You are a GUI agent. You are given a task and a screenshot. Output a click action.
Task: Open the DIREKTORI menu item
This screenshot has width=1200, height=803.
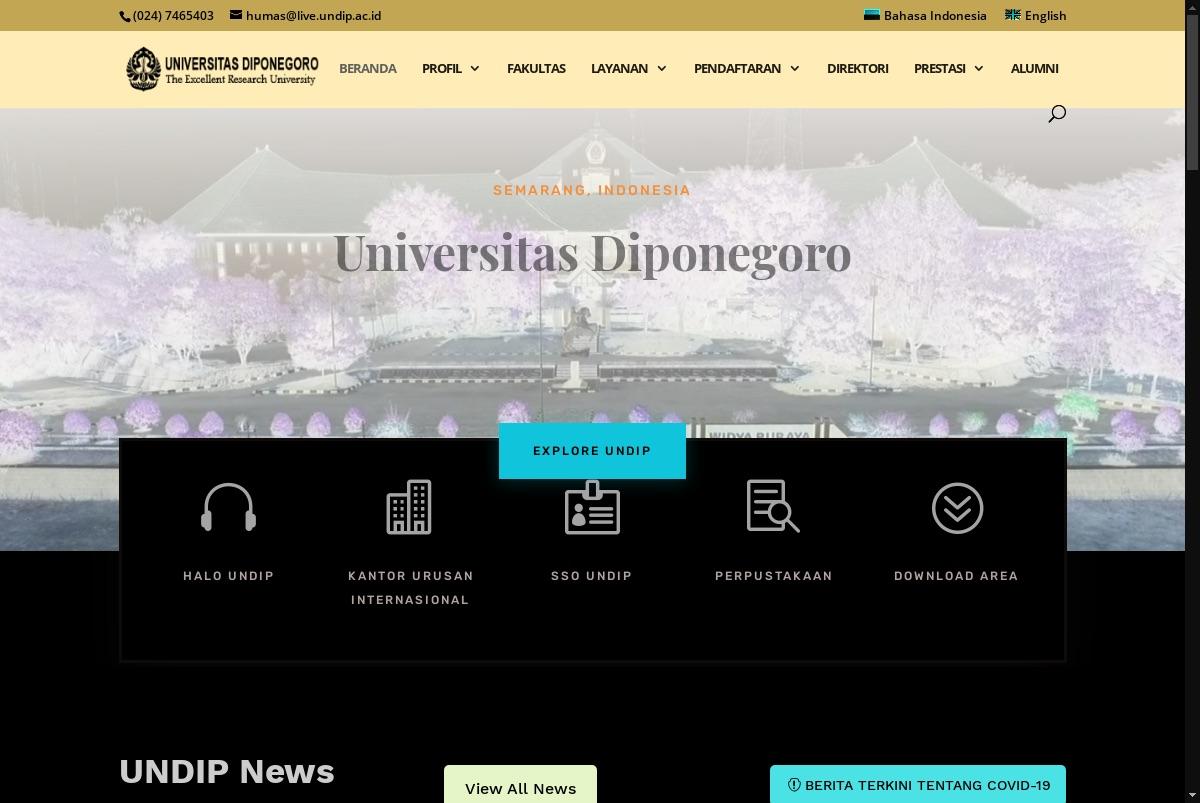pos(858,68)
